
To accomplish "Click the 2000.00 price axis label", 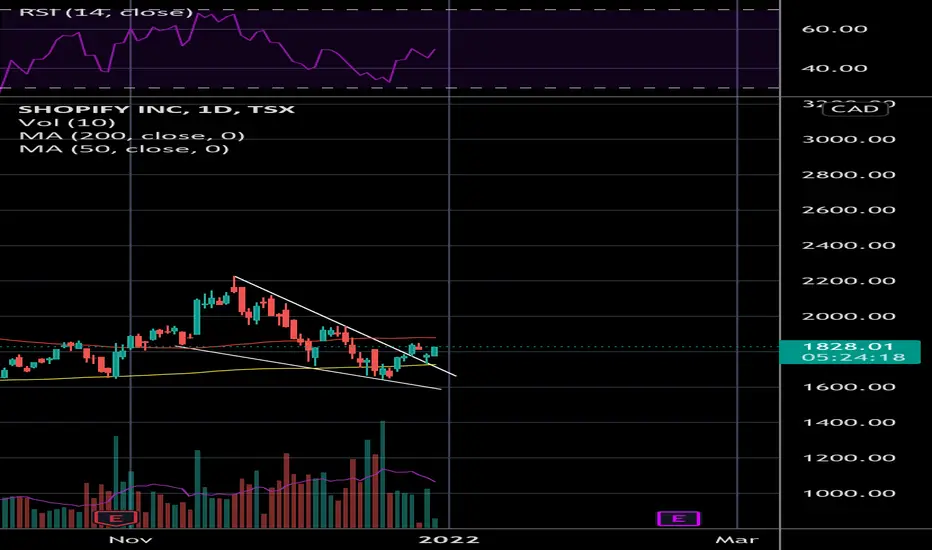I will tap(849, 316).
